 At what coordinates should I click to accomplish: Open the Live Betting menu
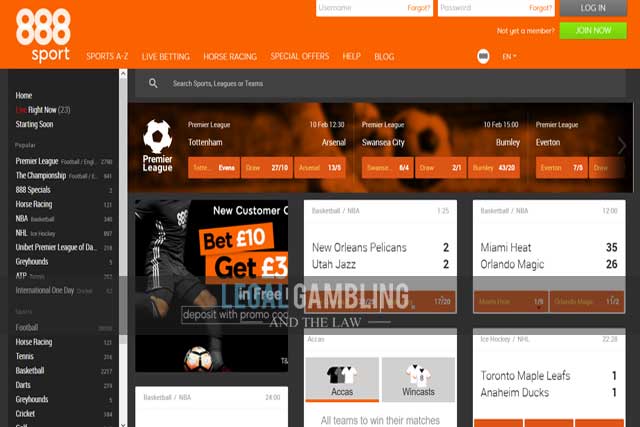click(x=166, y=56)
